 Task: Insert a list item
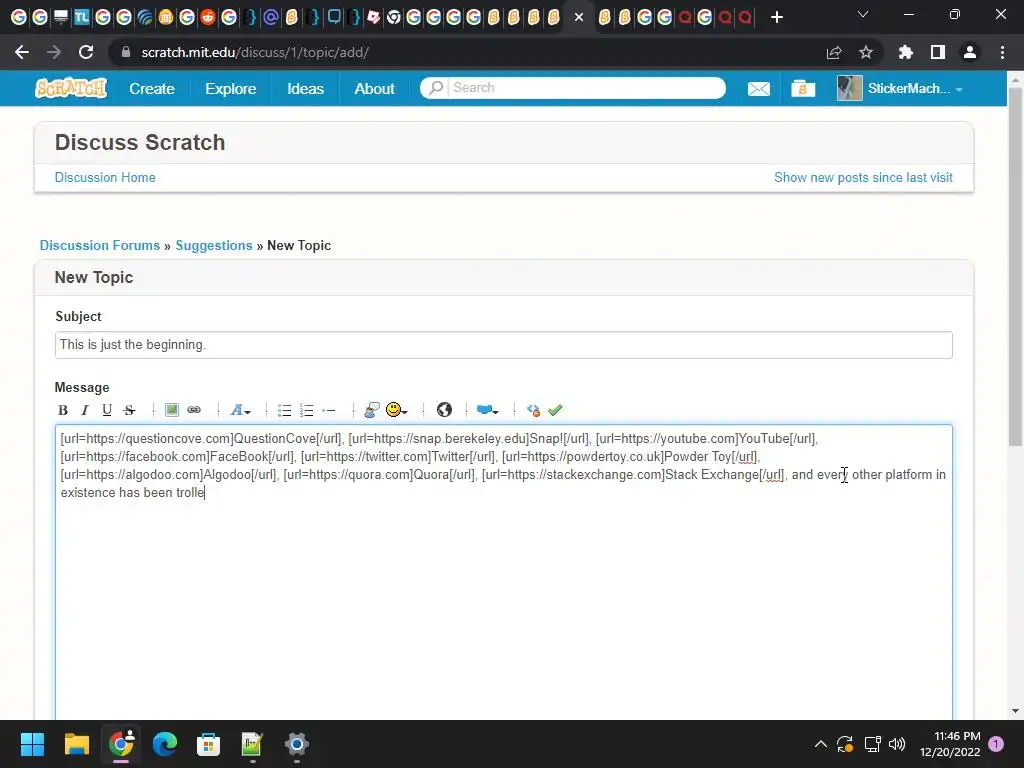(328, 410)
